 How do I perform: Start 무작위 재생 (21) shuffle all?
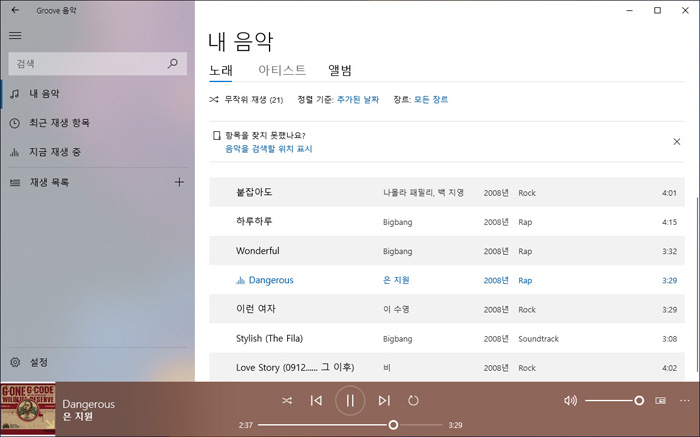[x=246, y=100]
